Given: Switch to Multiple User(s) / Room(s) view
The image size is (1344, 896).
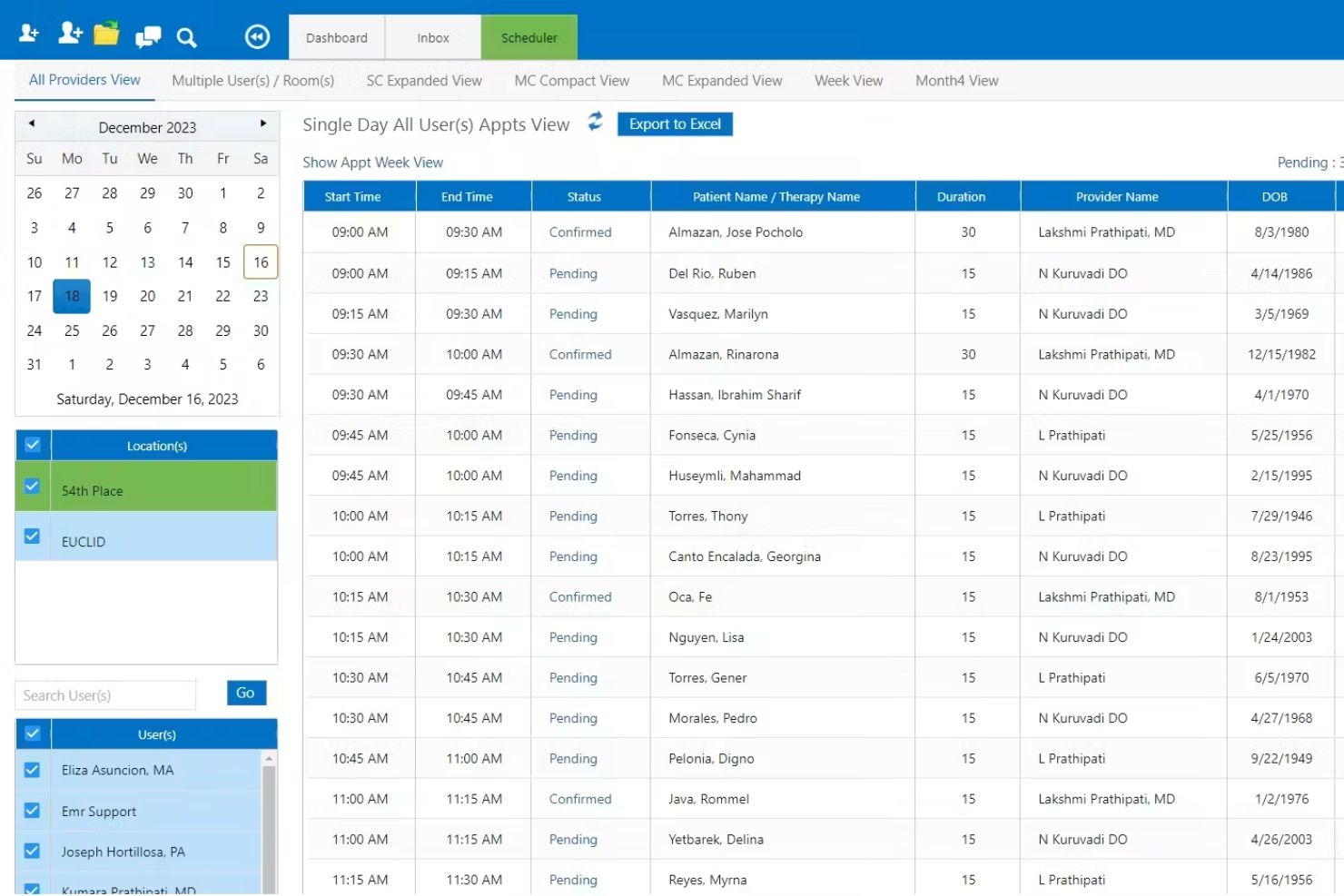Looking at the screenshot, I should 253,81.
